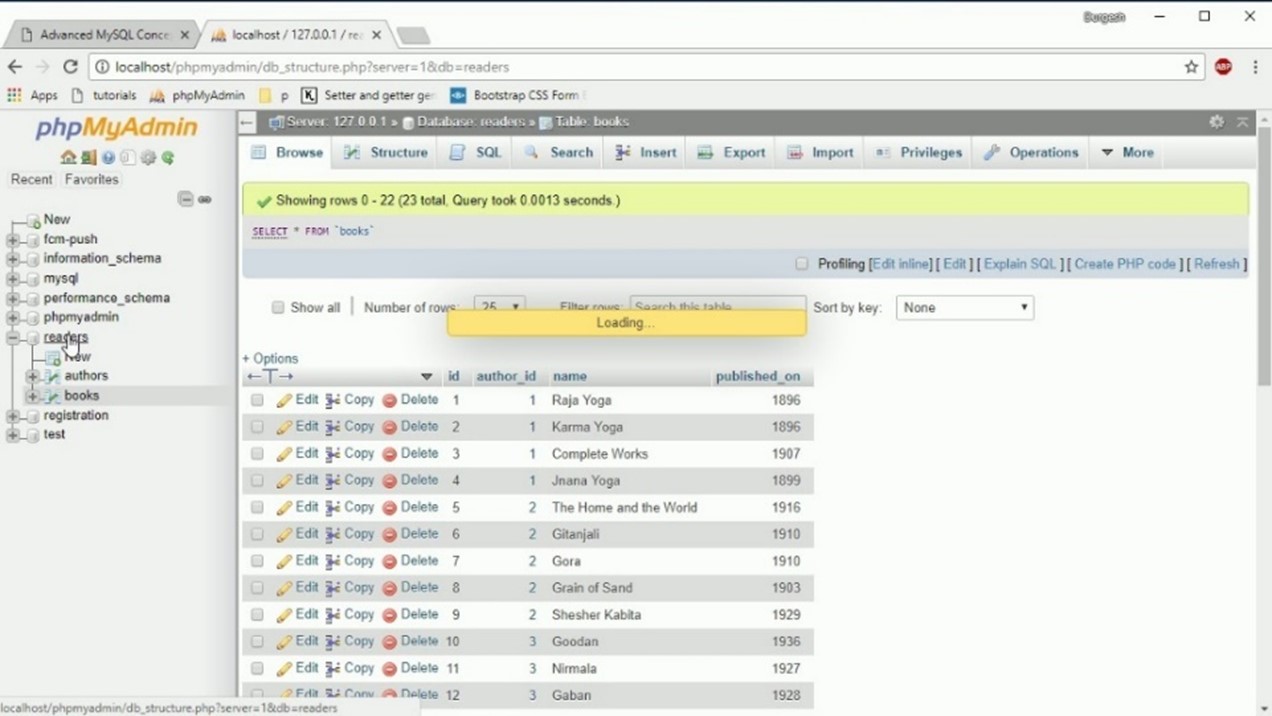Check the row checkbox for Jnana Yoga

tap(257, 481)
